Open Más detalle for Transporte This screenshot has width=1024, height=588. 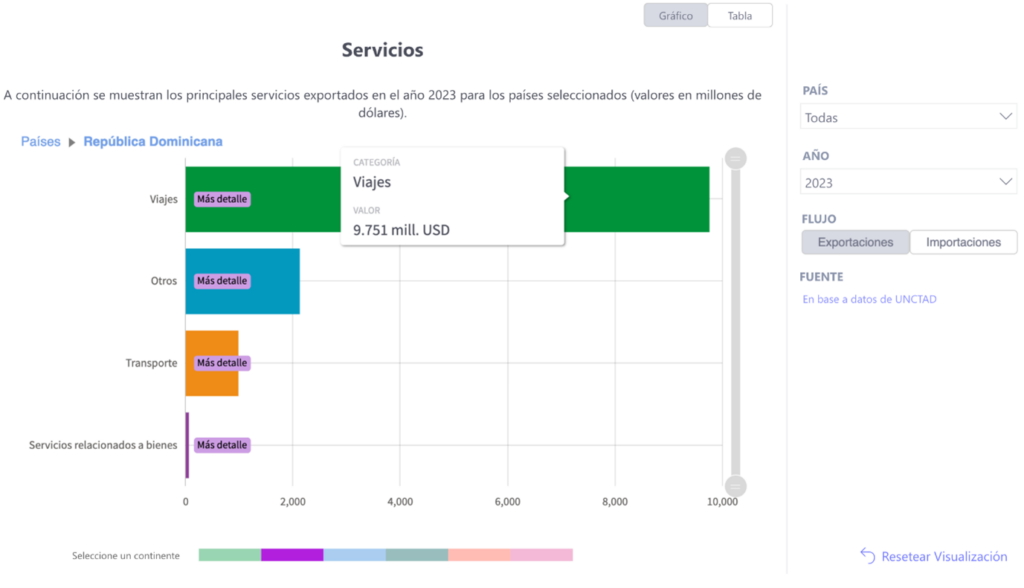point(221,363)
